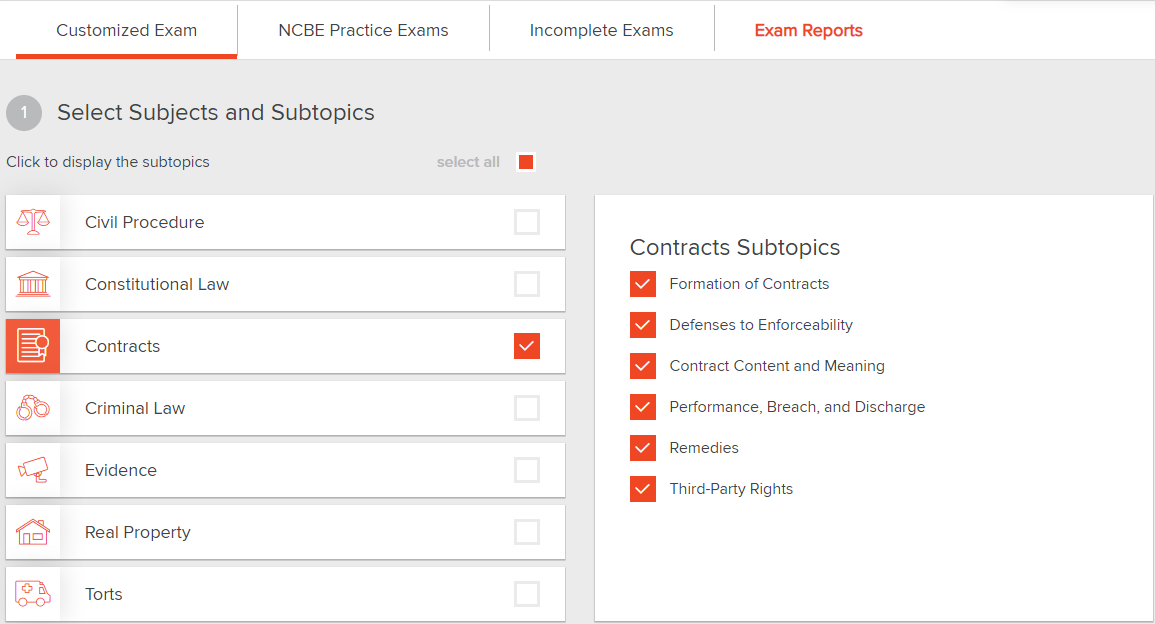Click the Real Property house icon
Image resolution: width=1155 pixels, height=624 pixels.
[x=33, y=532]
